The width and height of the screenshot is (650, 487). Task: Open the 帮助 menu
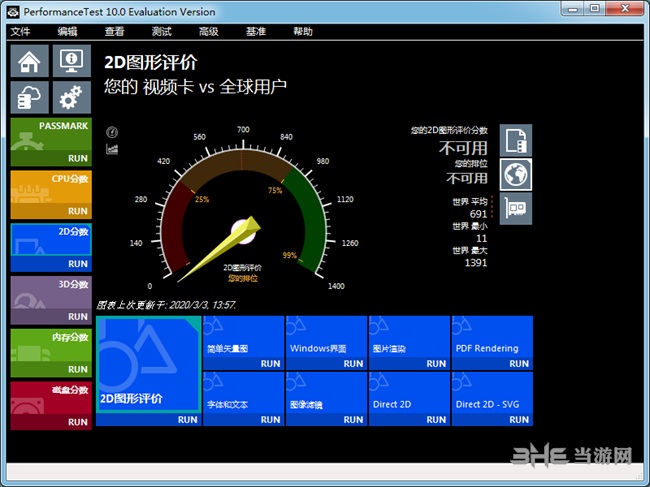[x=303, y=31]
